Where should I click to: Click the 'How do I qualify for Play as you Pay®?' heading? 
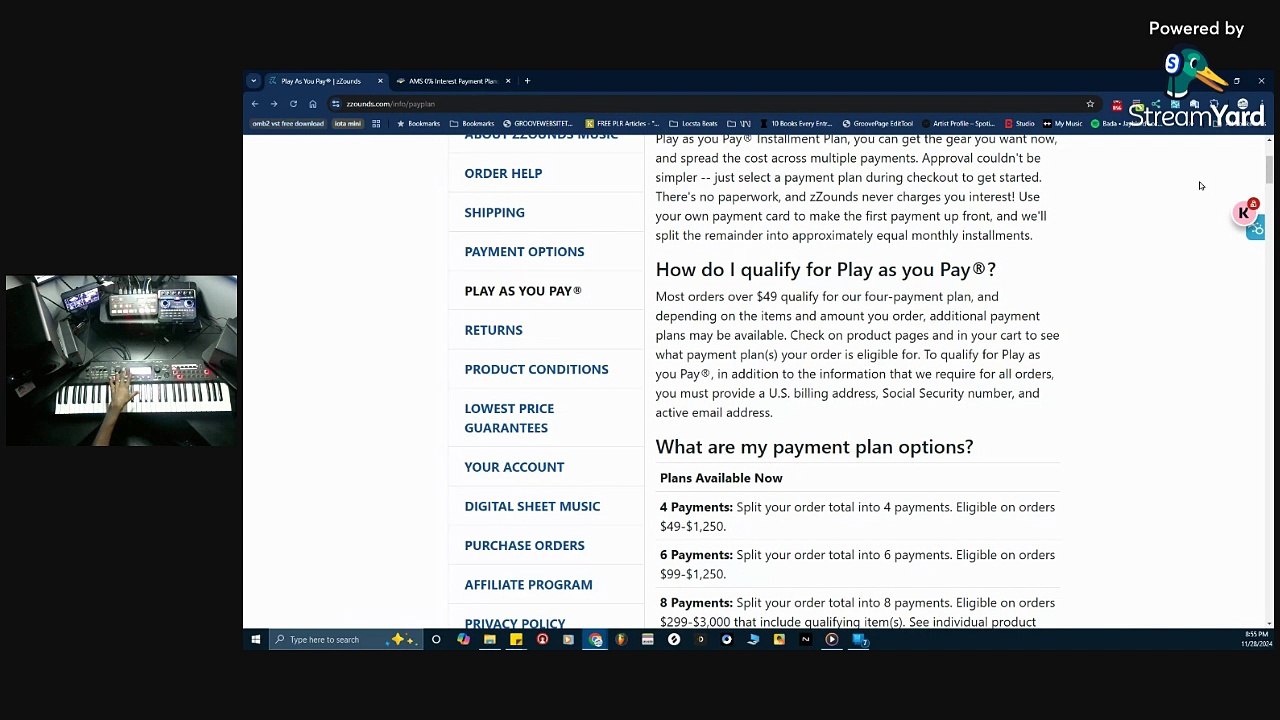tap(826, 270)
